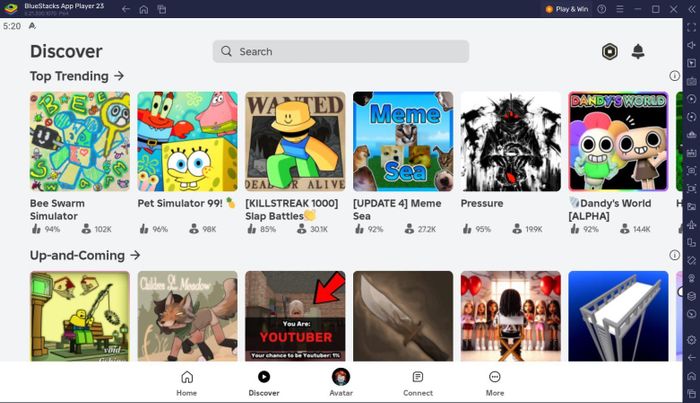
Task: Open the fox Meadow game thumbnail
Action: pos(188,316)
